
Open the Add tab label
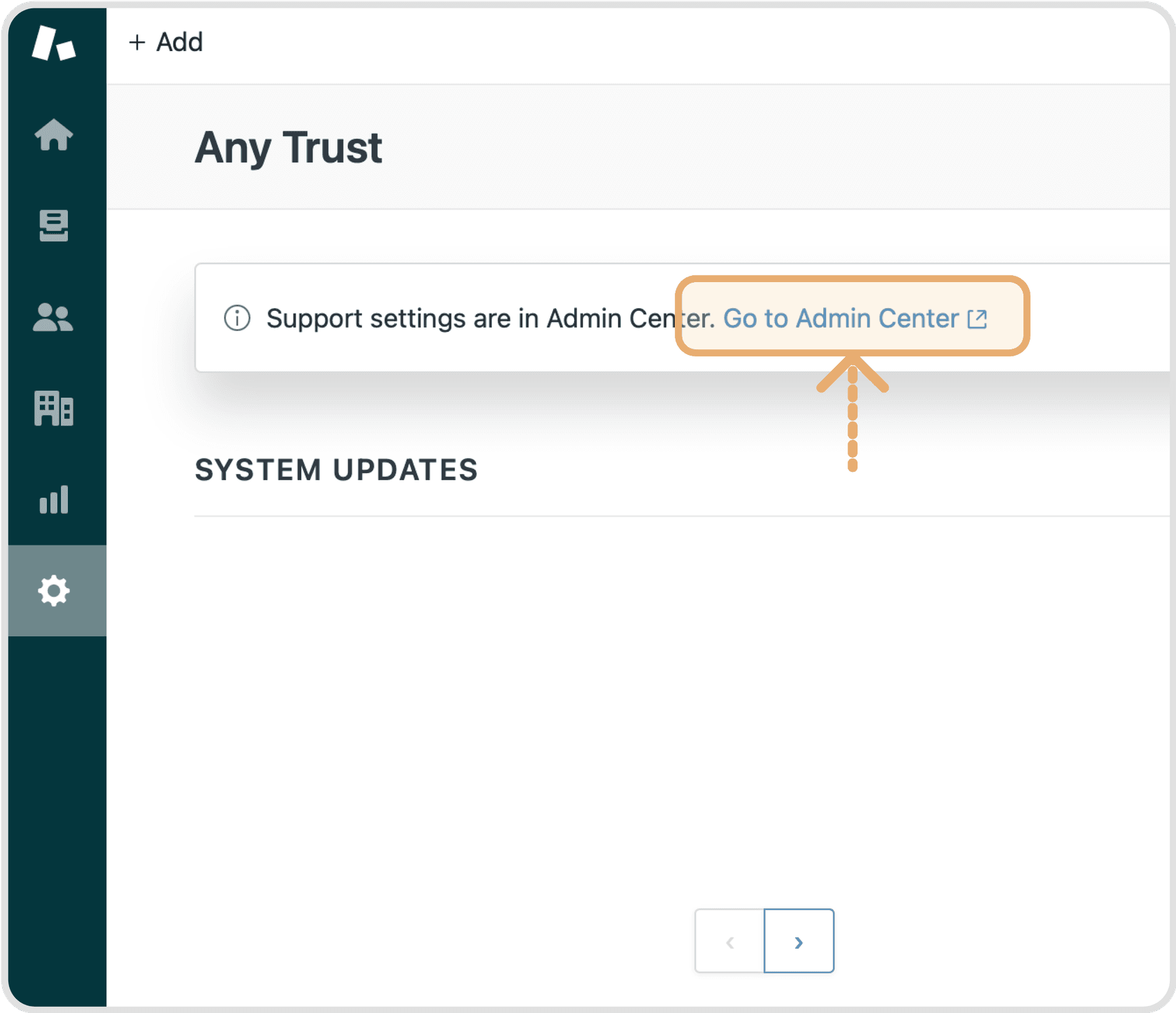179,43
